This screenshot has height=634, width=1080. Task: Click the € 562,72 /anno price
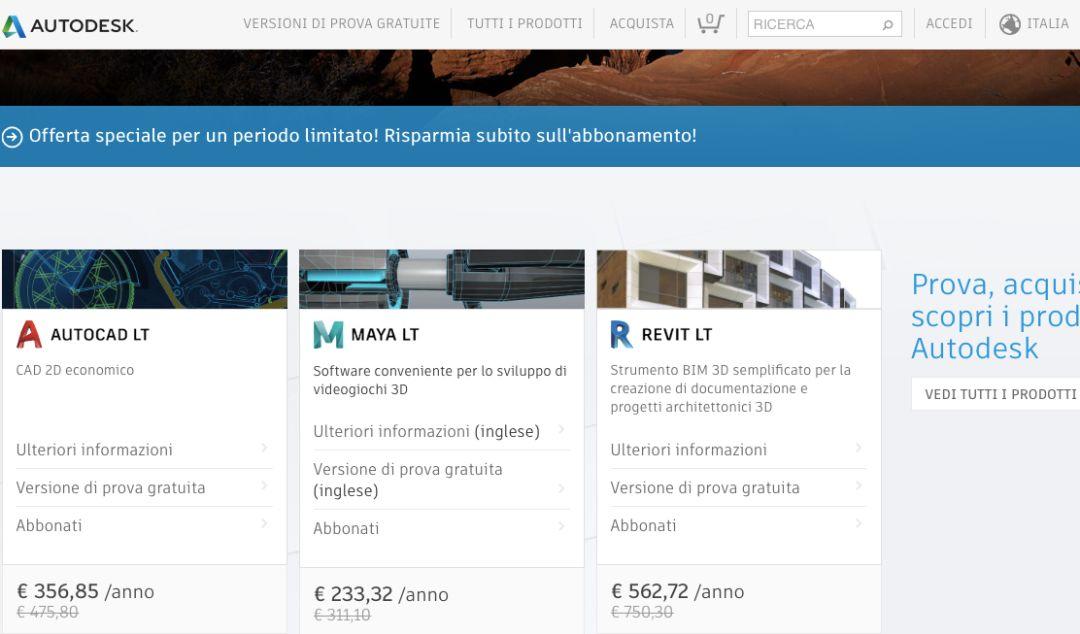pyautogui.click(x=678, y=591)
